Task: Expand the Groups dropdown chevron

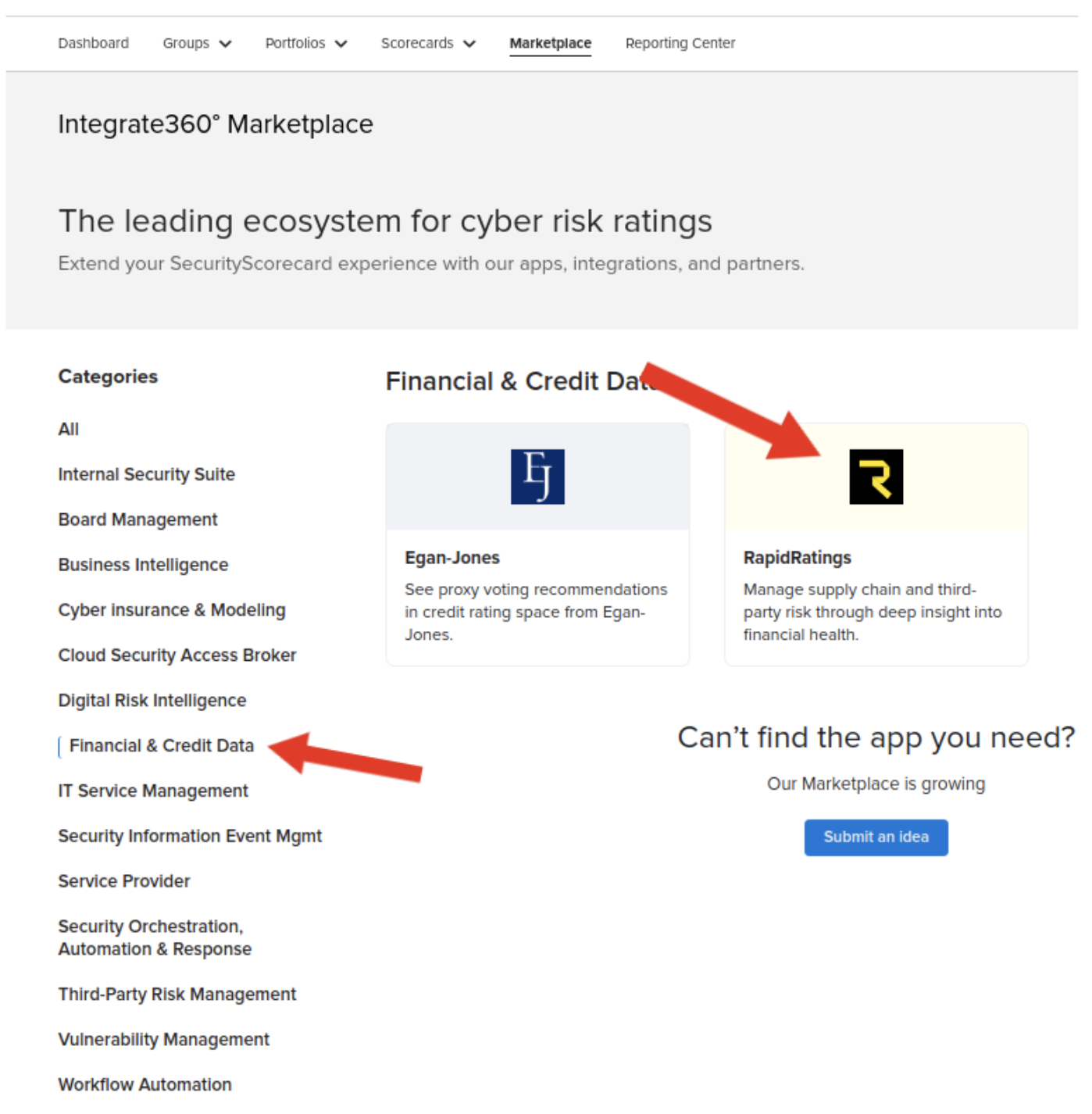Action: [226, 44]
